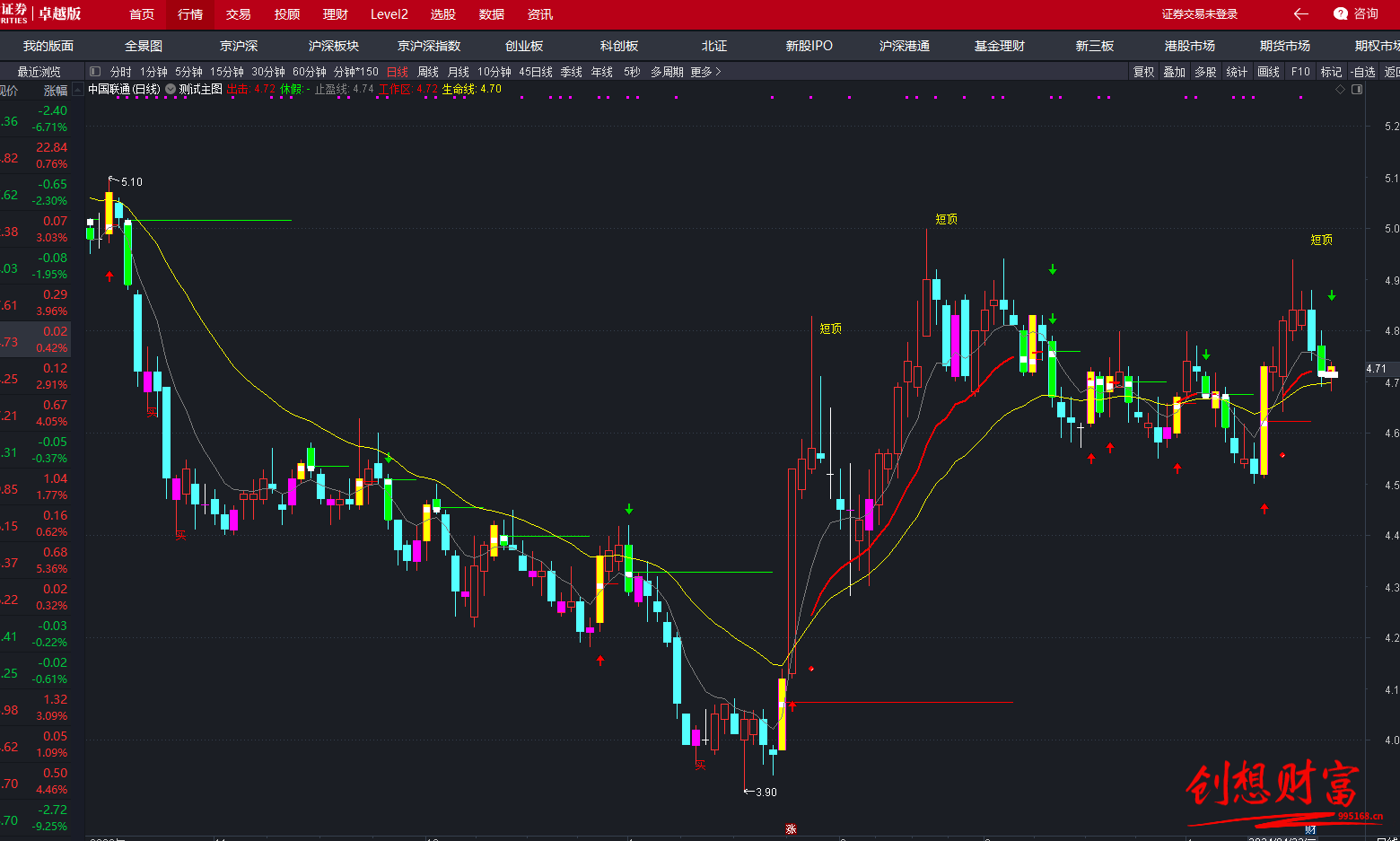
Task: Open the 新股IPO tab
Action: [809, 46]
